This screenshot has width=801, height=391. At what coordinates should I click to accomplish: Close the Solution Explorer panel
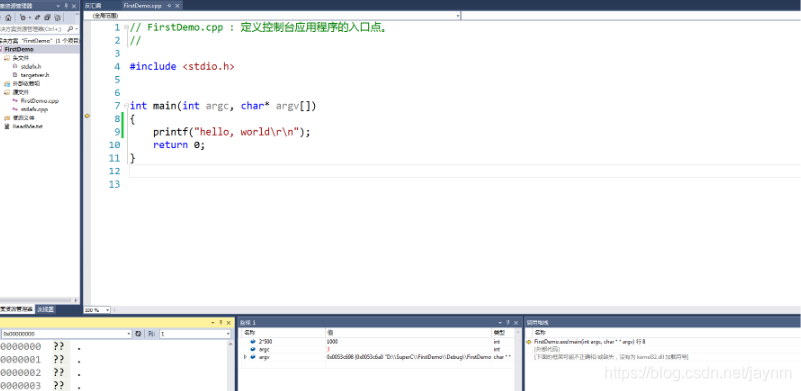(74, 6)
